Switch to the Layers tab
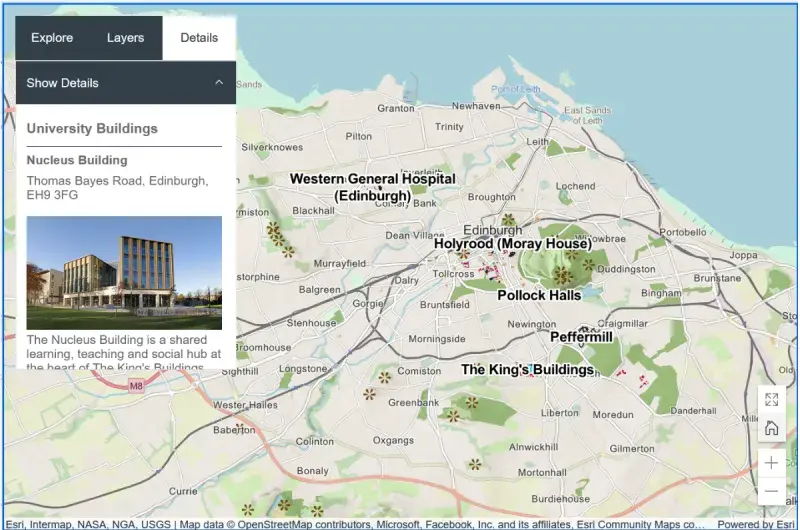 [126, 38]
